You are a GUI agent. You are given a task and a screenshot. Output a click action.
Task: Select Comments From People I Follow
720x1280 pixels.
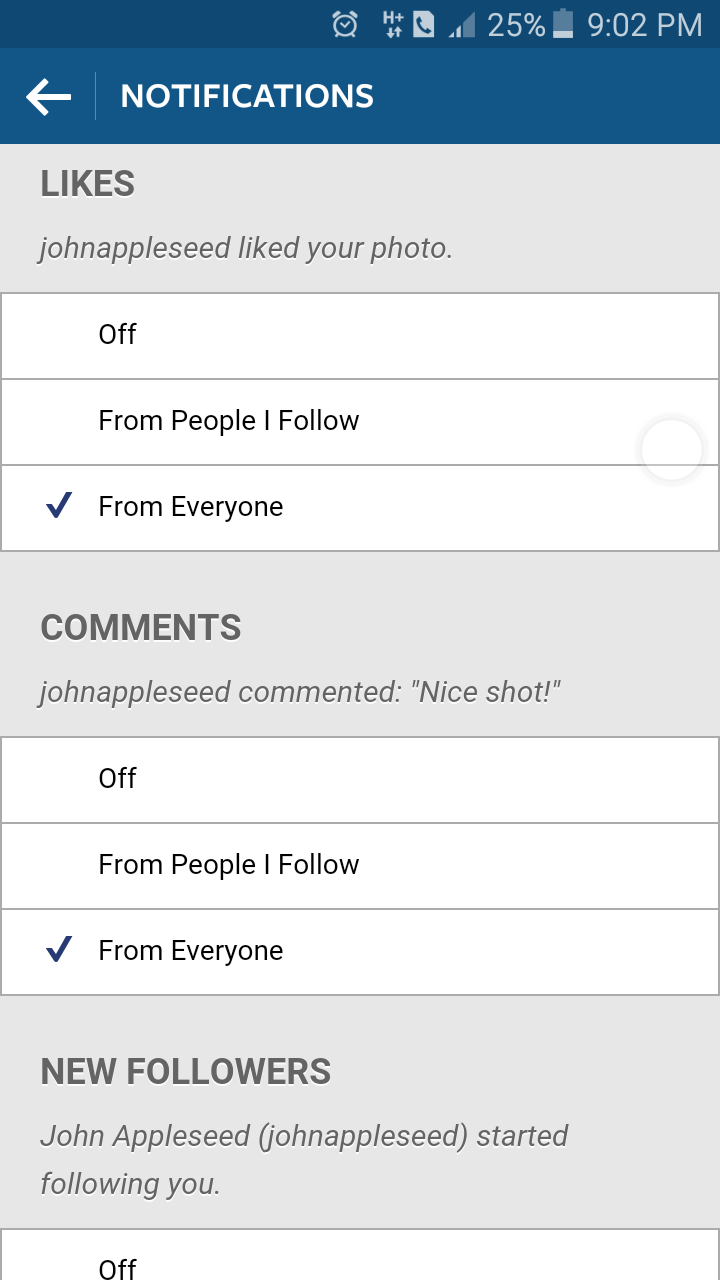[x=360, y=866]
